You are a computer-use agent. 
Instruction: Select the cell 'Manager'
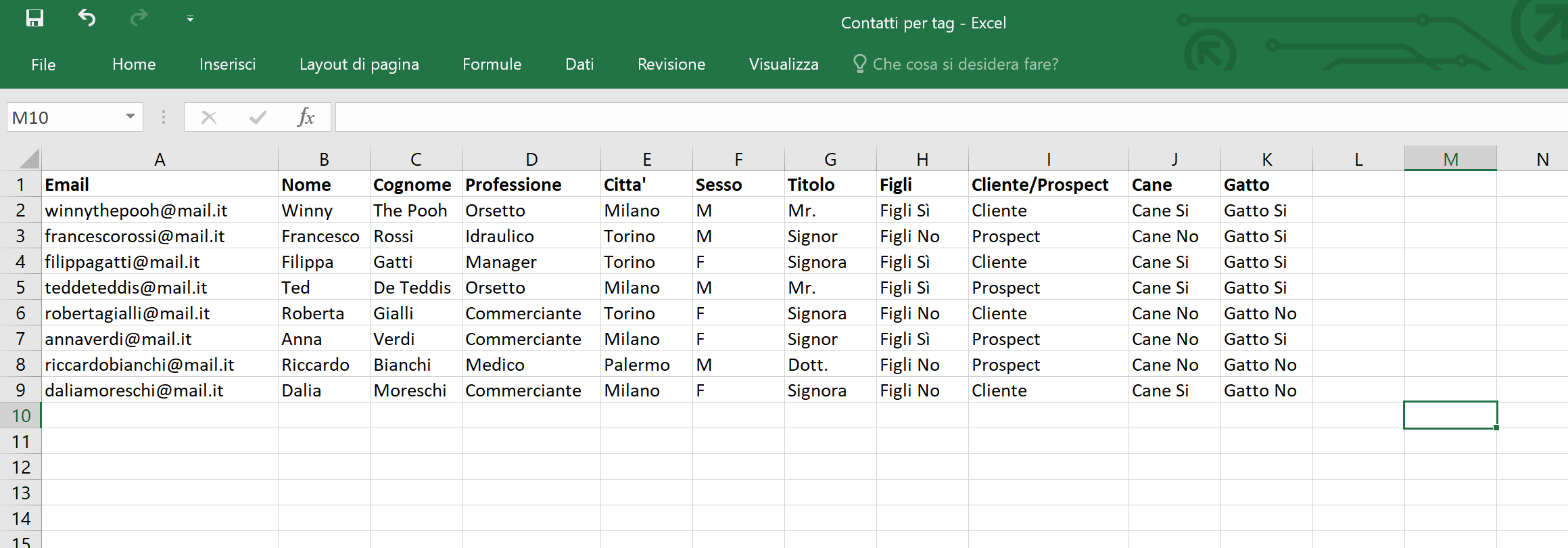pyautogui.click(x=531, y=262)
